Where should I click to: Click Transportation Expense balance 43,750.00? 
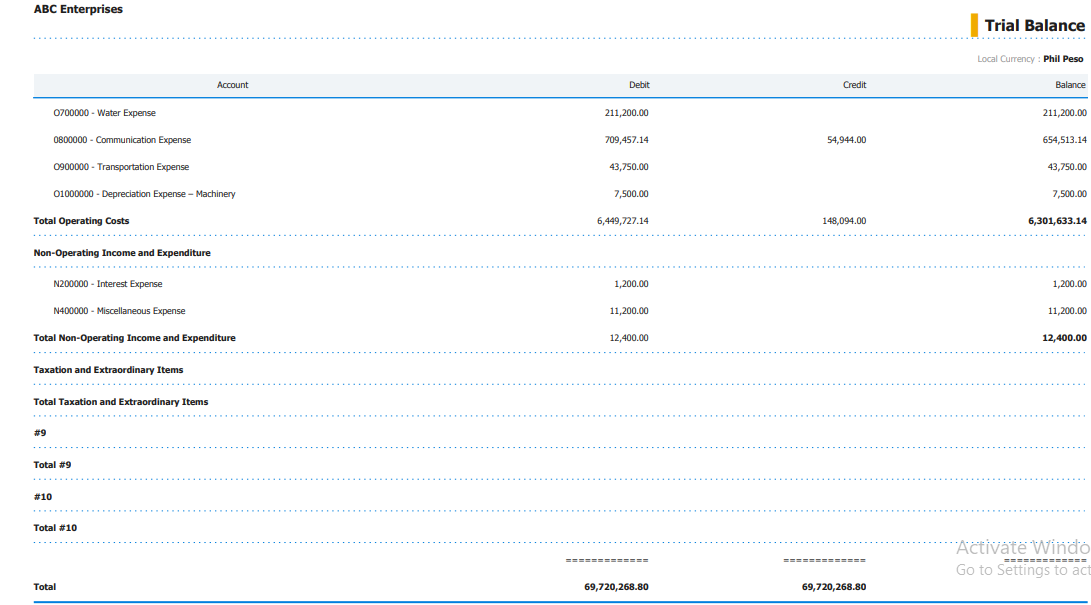1067,167
